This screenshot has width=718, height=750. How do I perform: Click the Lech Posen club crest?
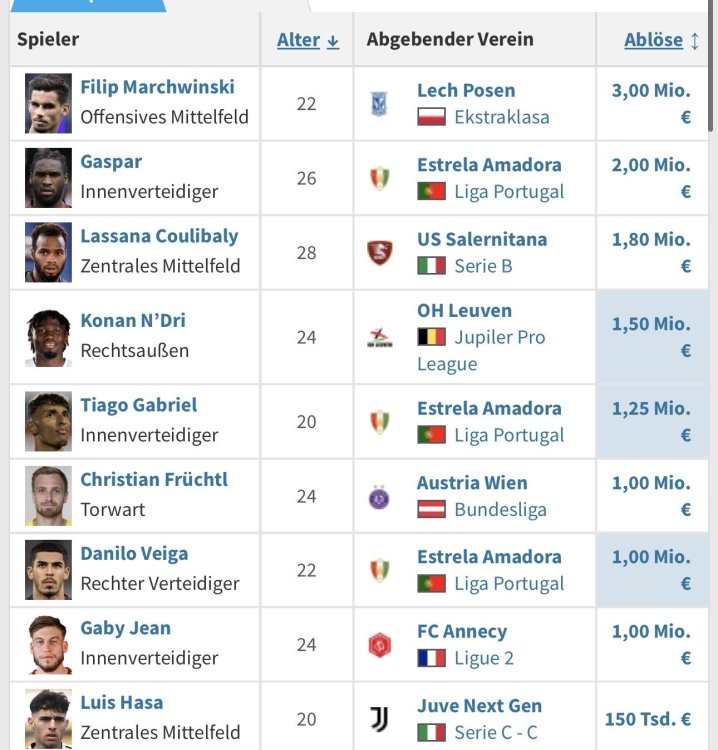tap(379, 104)
